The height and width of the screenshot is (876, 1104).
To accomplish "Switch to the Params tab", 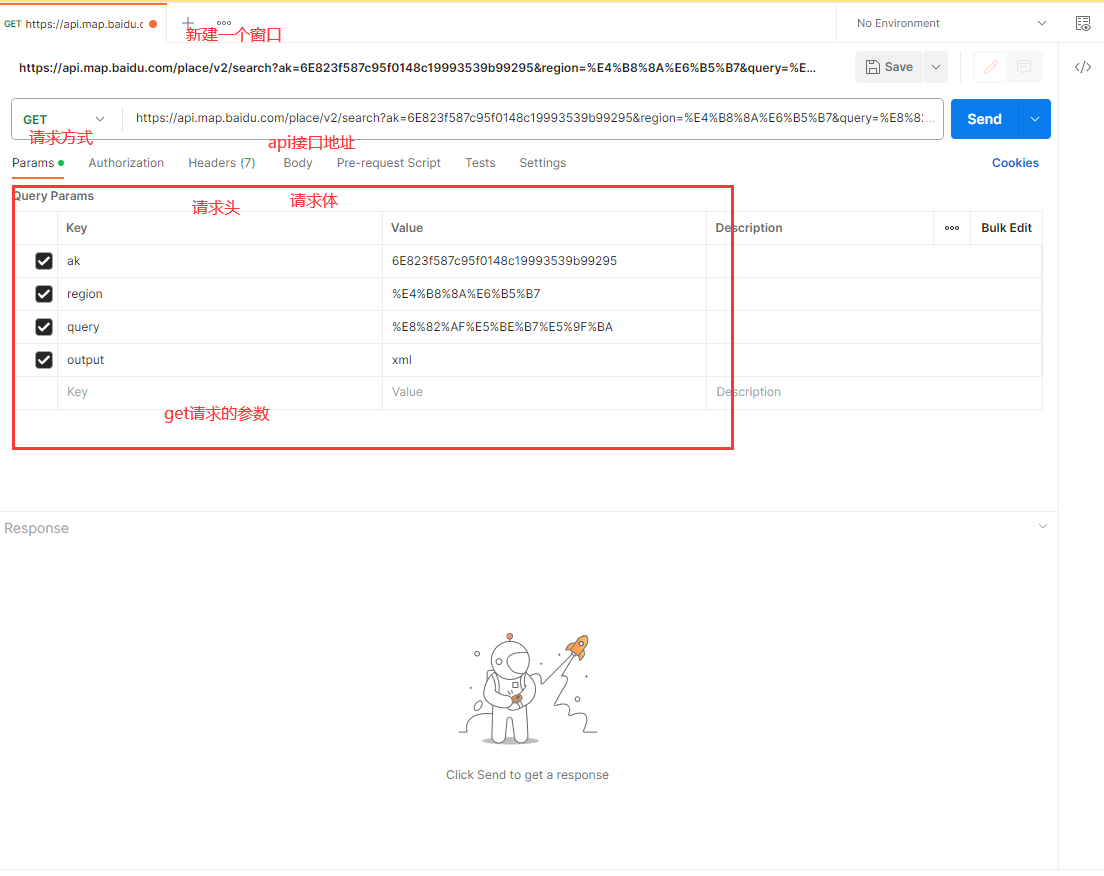I will tap(37, 163).
